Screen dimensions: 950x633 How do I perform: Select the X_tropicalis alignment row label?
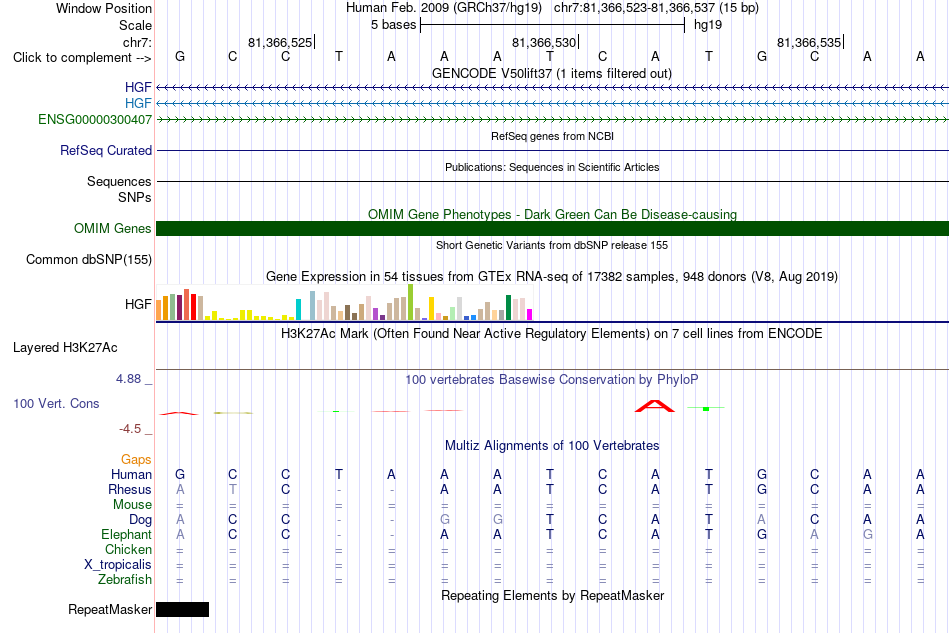tap(118, 565)
